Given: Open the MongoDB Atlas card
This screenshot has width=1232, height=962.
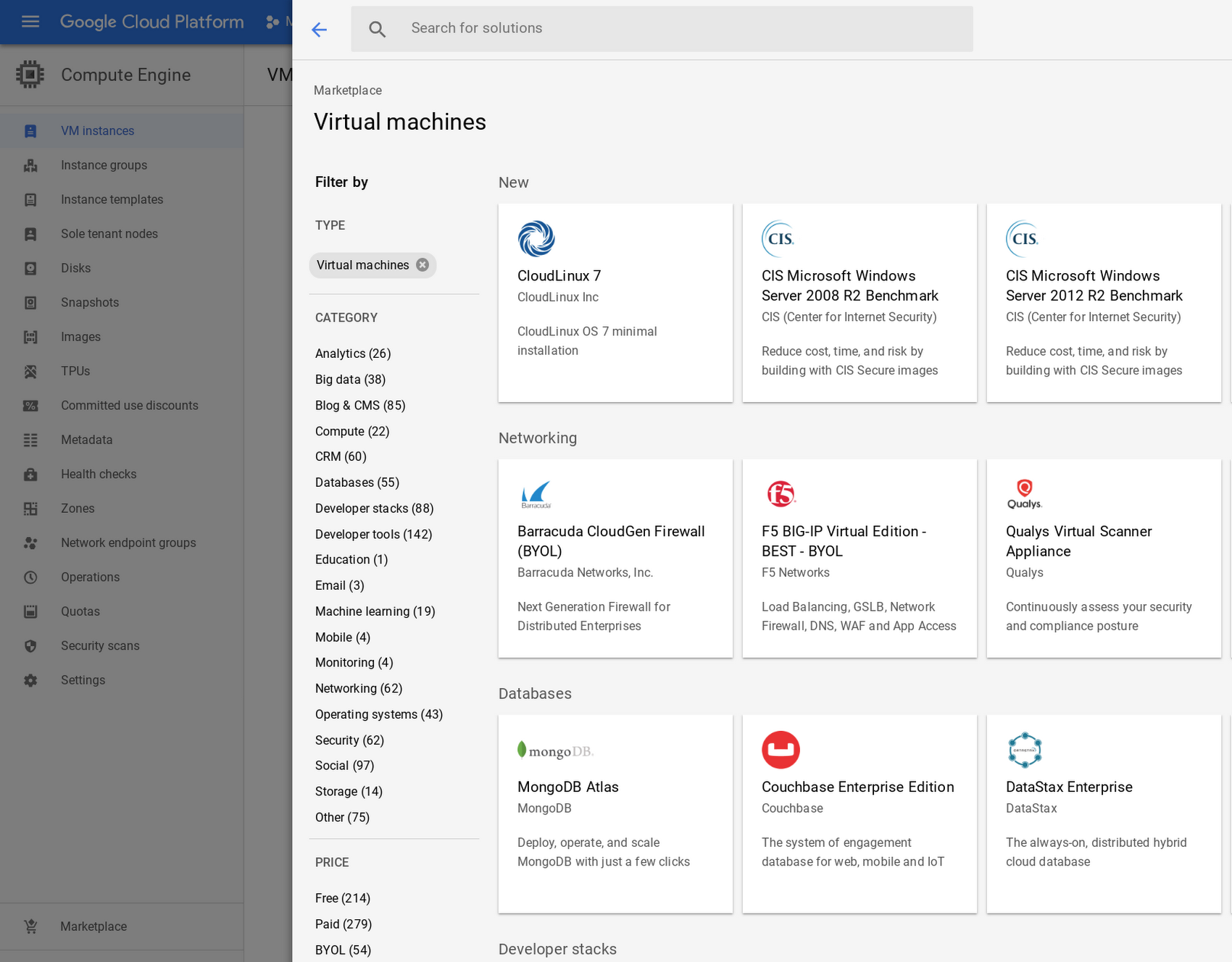Looking at the screenshot, I should (x=615, y=814).
